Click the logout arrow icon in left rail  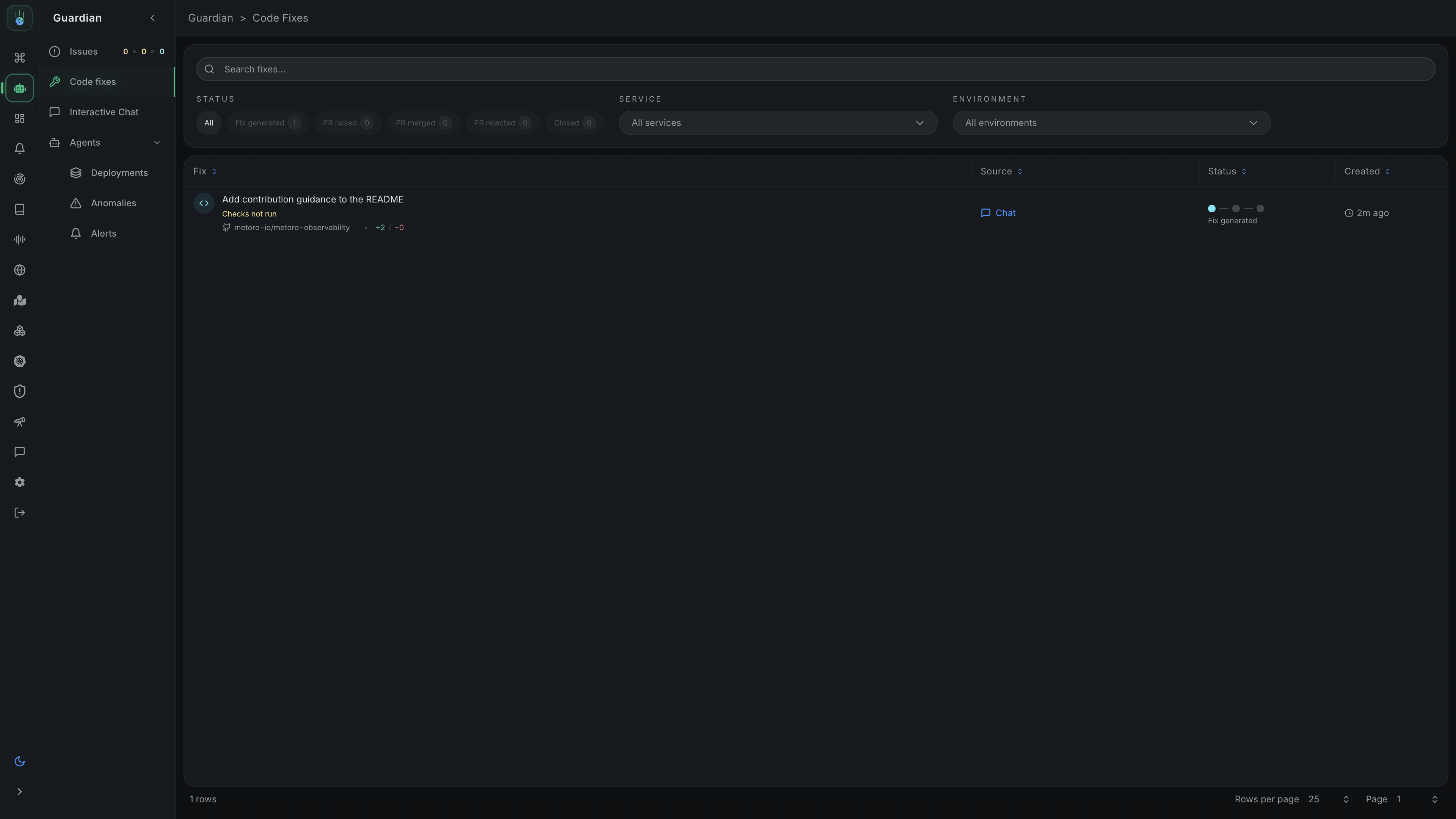click(x=20, y=513)
